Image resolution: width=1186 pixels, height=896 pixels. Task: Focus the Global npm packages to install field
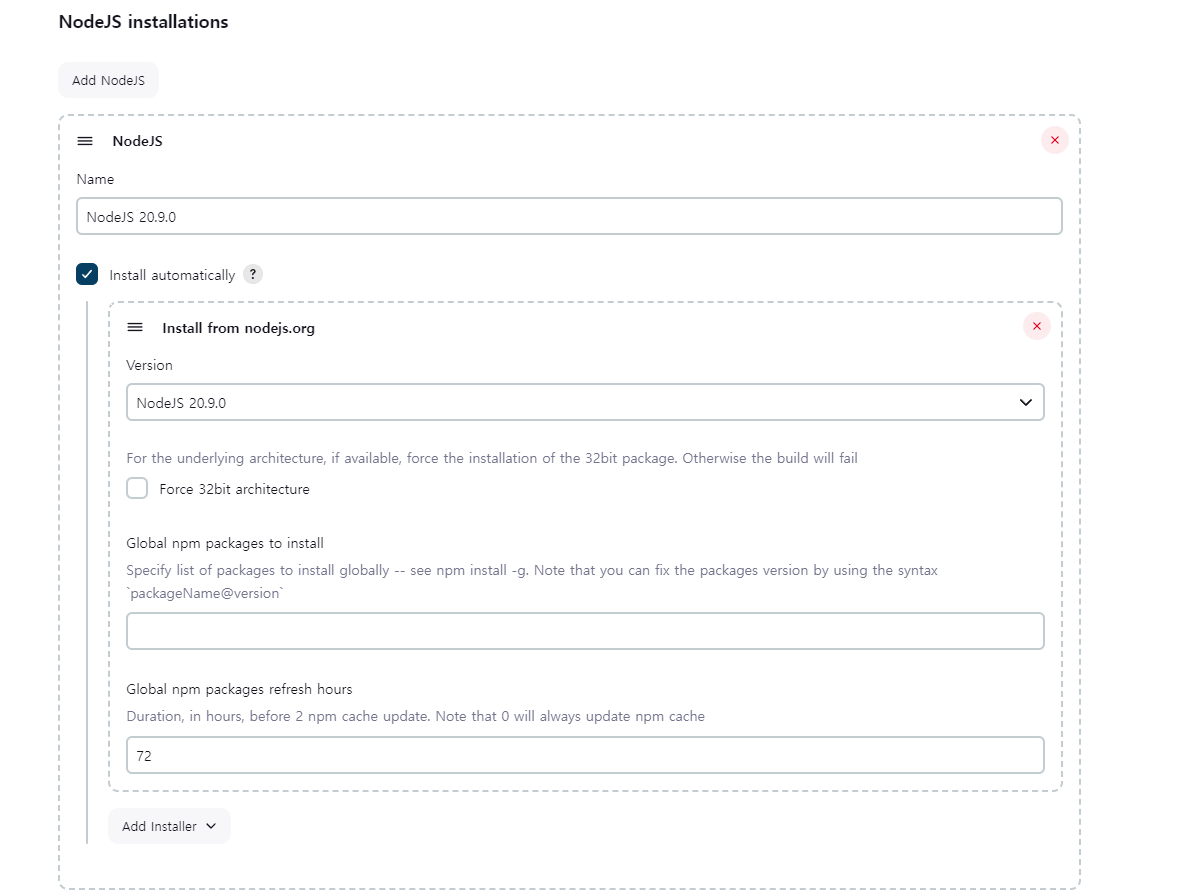coord(585,631)
